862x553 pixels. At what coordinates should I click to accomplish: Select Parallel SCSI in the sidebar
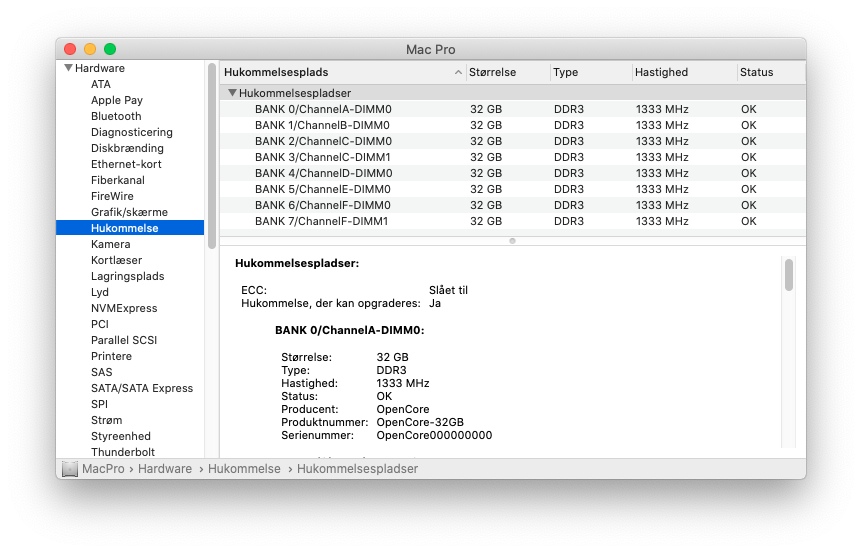tap(124, 340)
